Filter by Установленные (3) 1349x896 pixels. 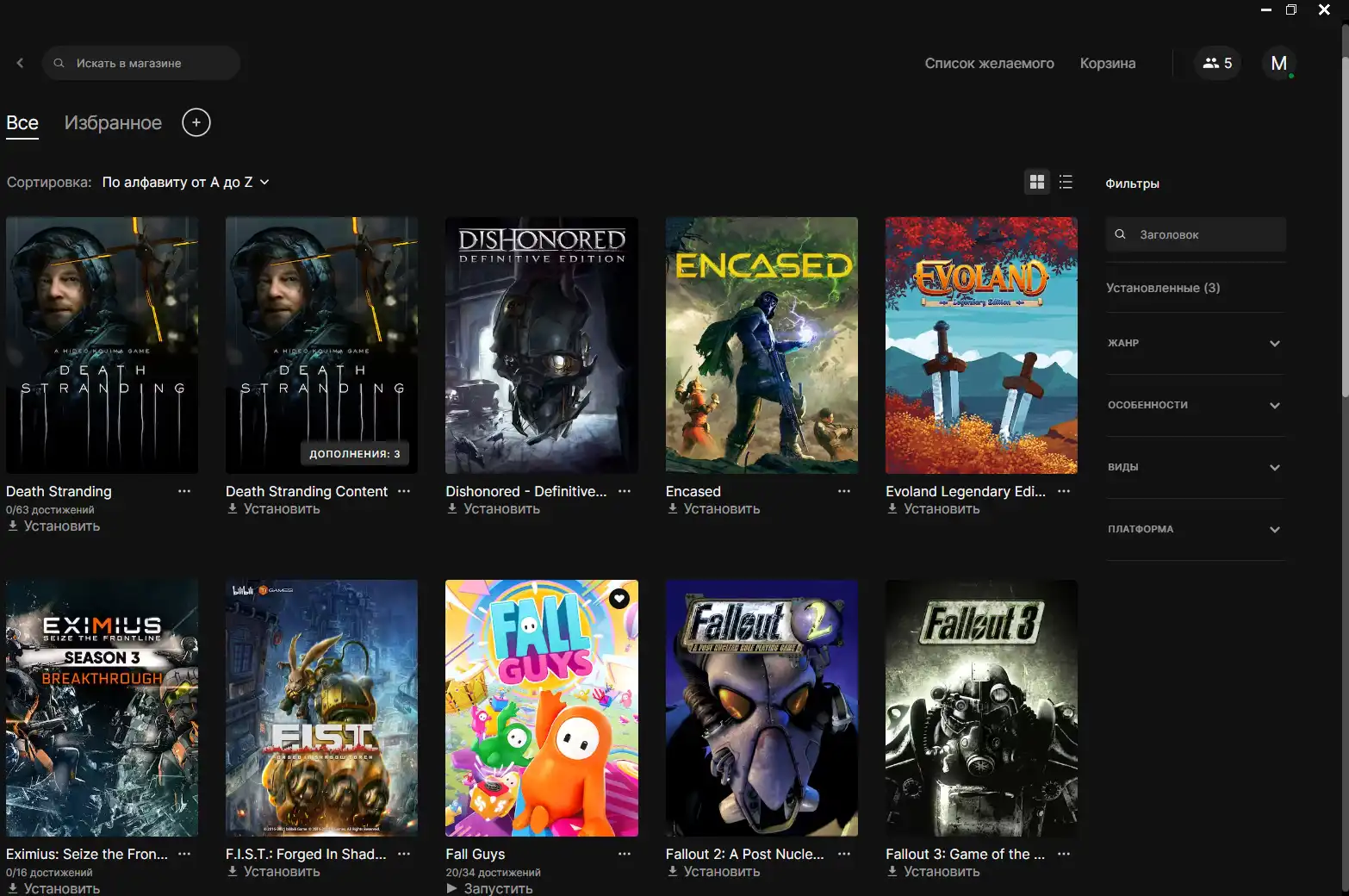[x=1163, y=288]
